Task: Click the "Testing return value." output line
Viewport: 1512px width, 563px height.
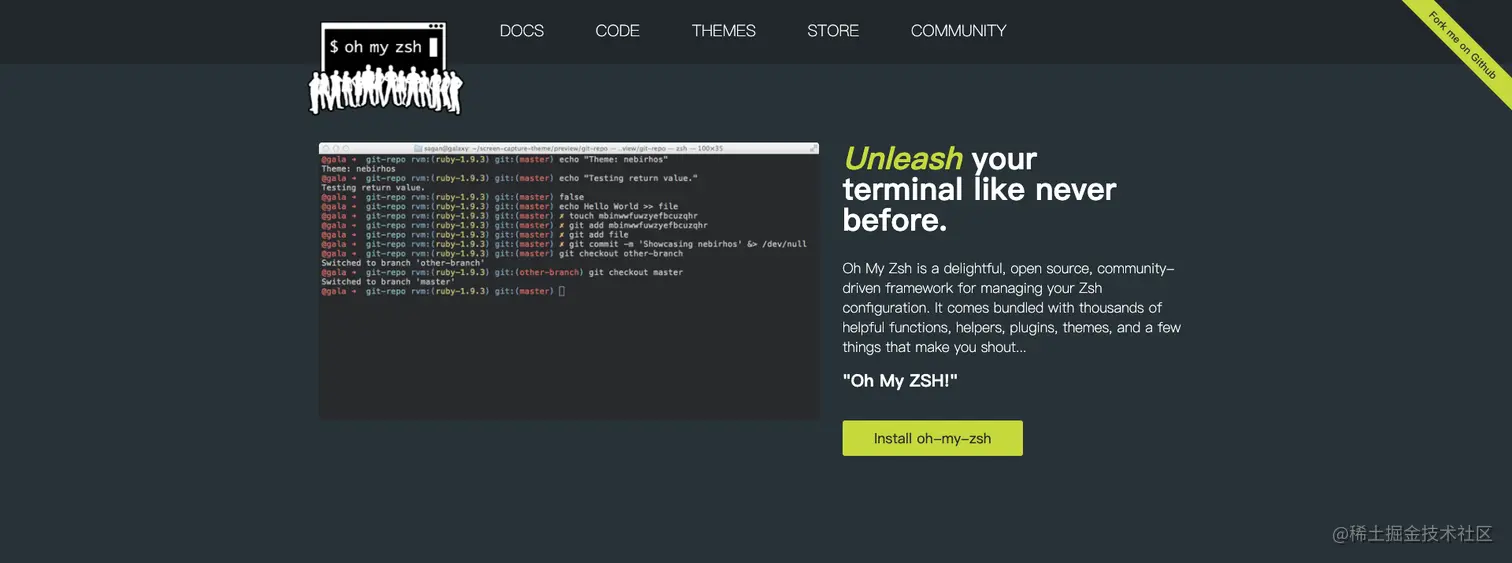Action: tap(373, 188)
